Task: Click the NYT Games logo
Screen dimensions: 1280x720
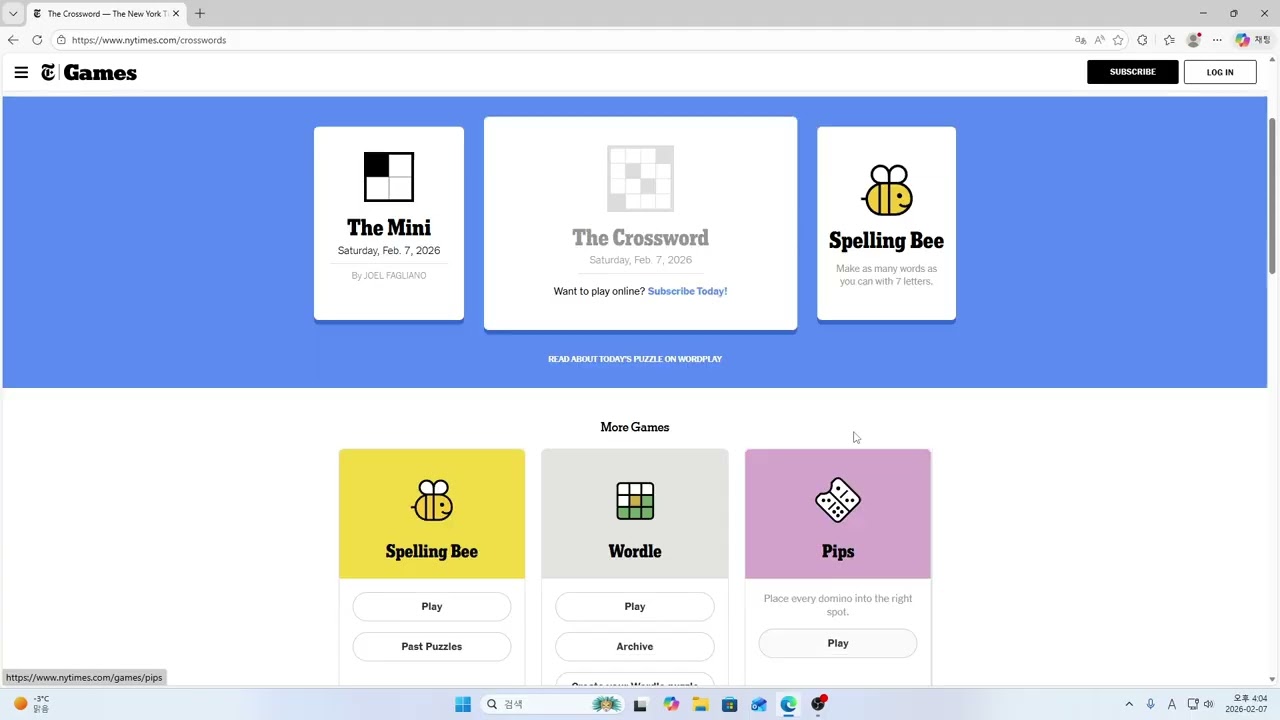Action: [x=89, y=72]
